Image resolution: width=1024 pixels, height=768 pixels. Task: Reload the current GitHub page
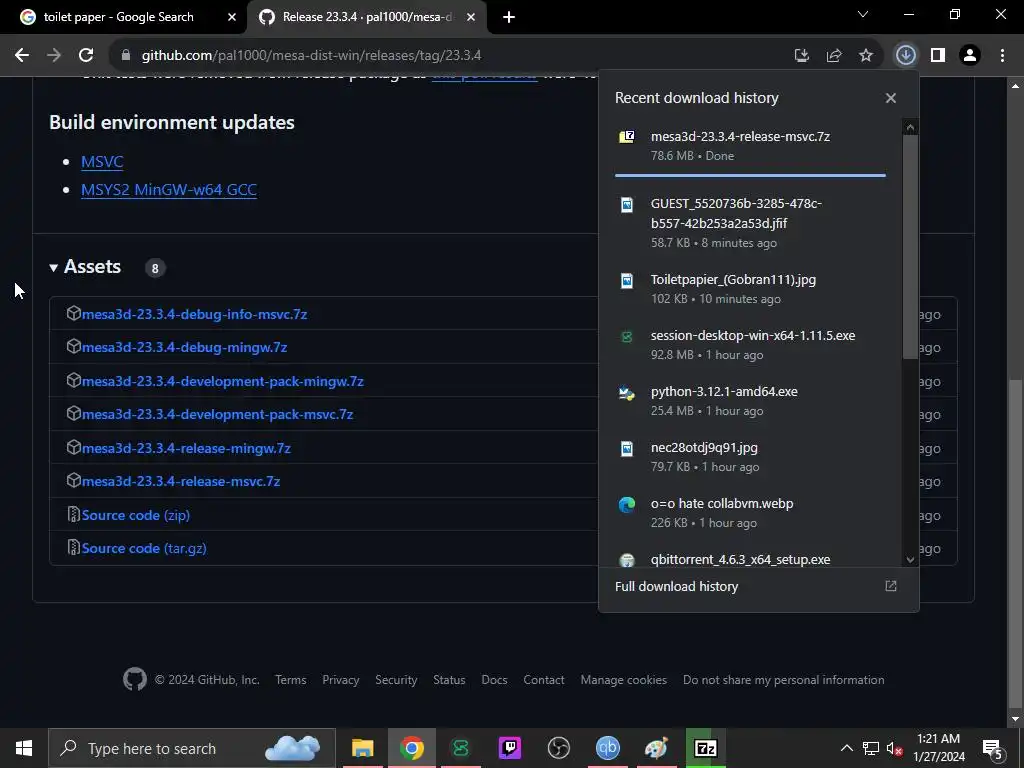pos(86,56)
